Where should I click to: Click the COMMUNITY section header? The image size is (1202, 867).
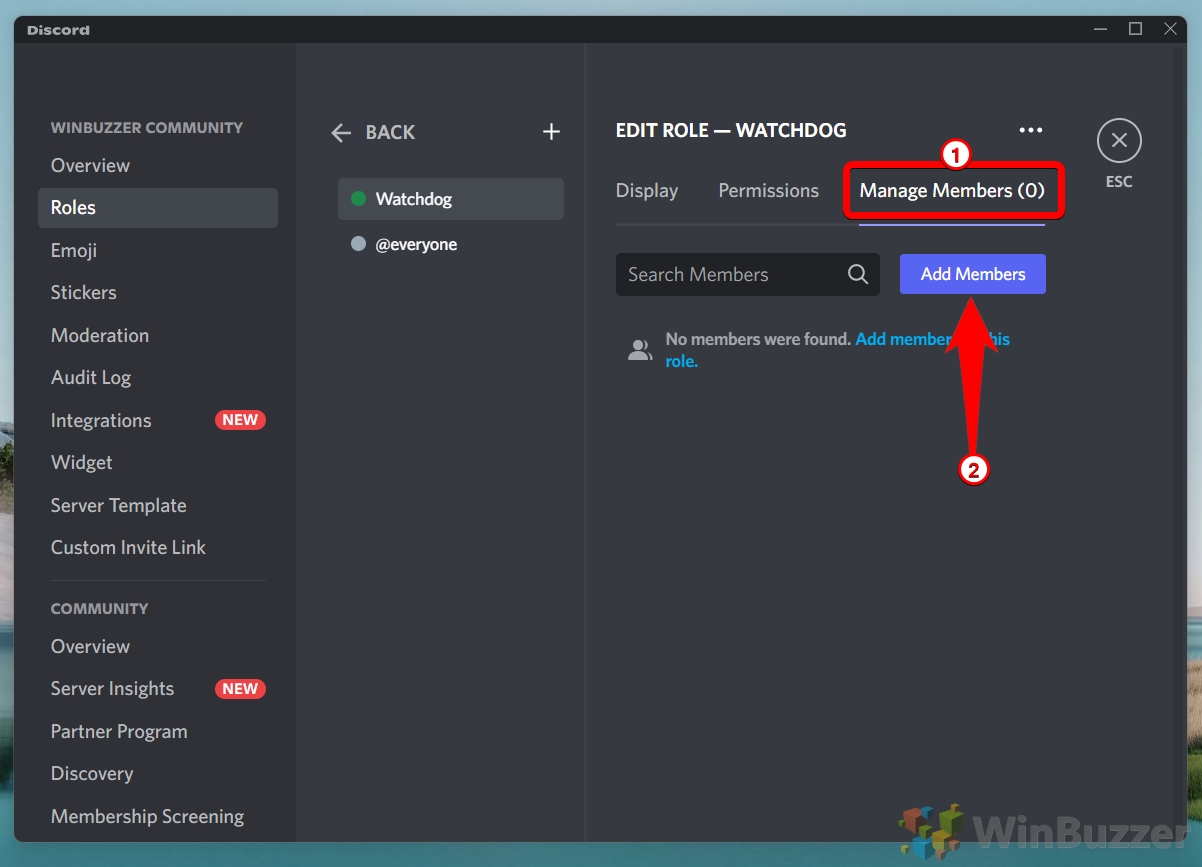tap(99, 608)
